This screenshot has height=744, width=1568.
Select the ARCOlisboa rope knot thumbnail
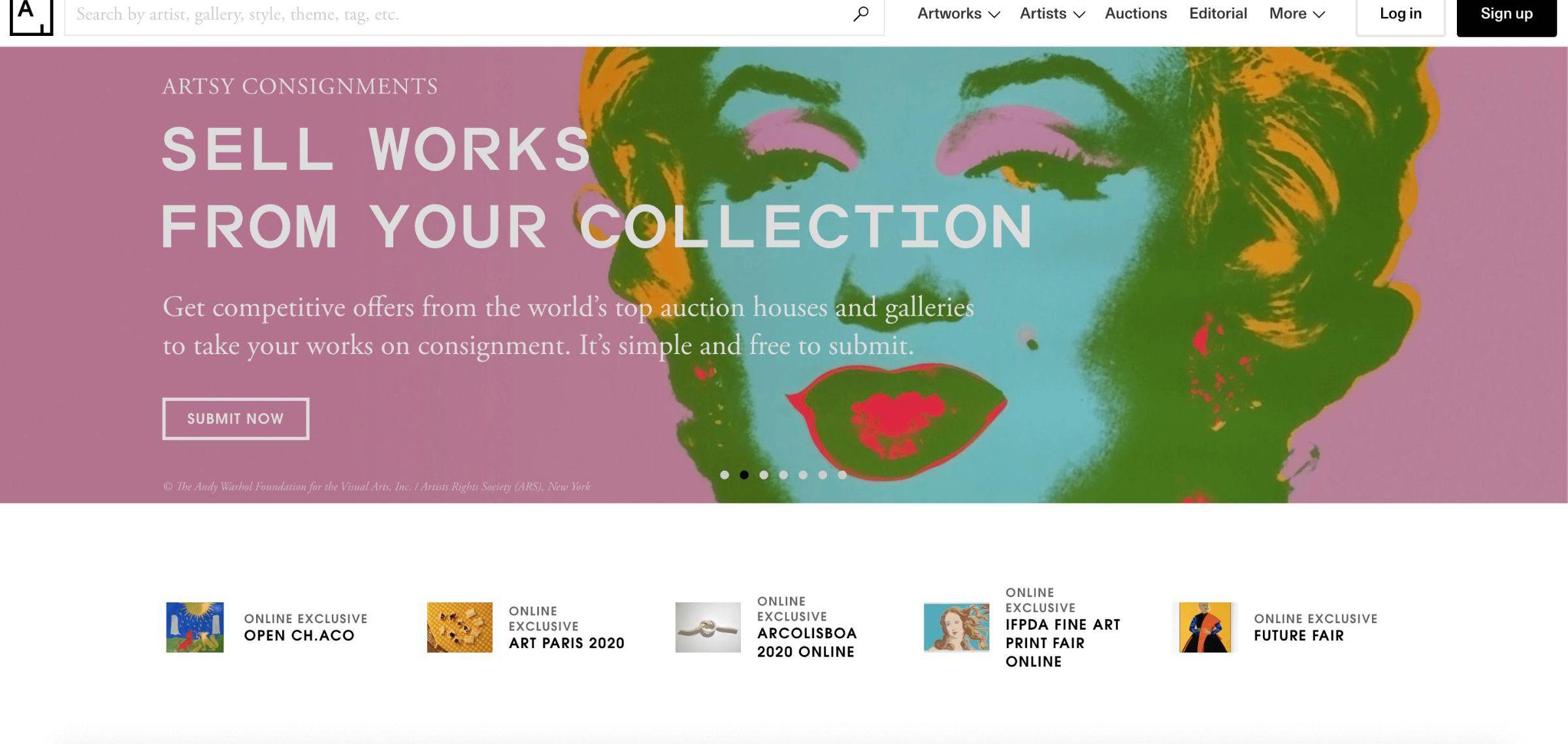coord(708,627)
